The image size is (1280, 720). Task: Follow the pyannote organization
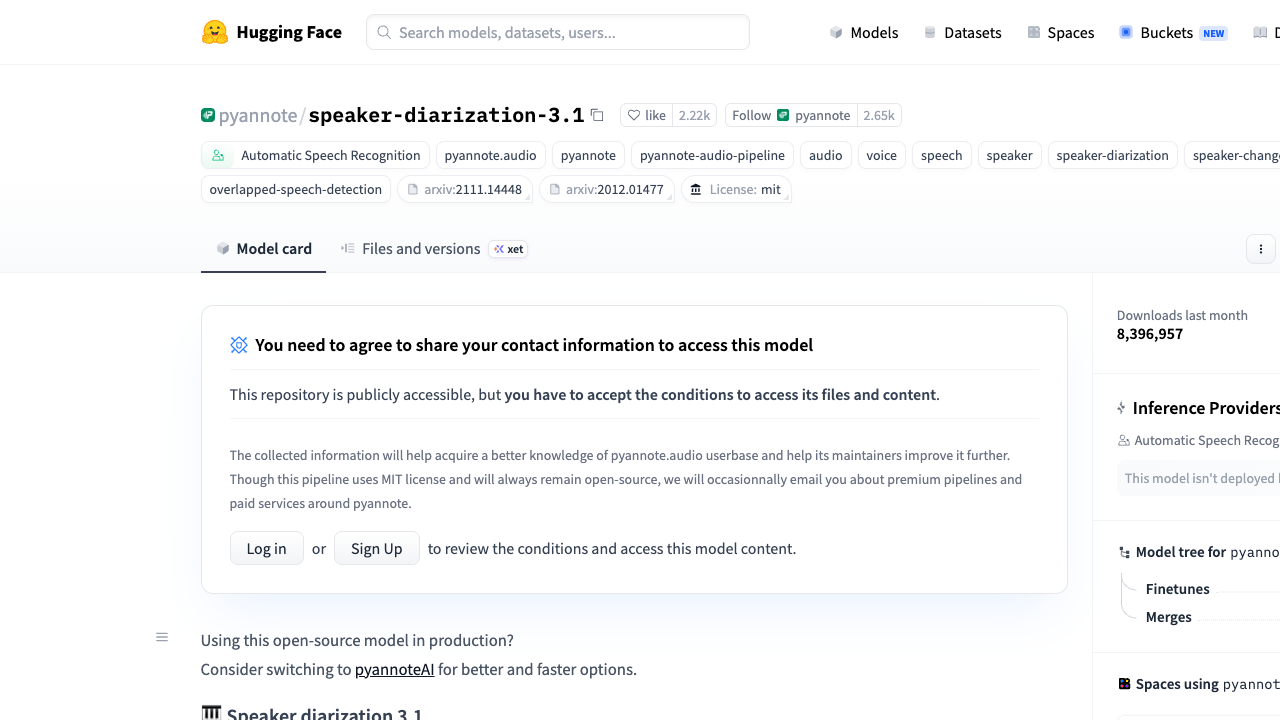click(x=791, y=115)
